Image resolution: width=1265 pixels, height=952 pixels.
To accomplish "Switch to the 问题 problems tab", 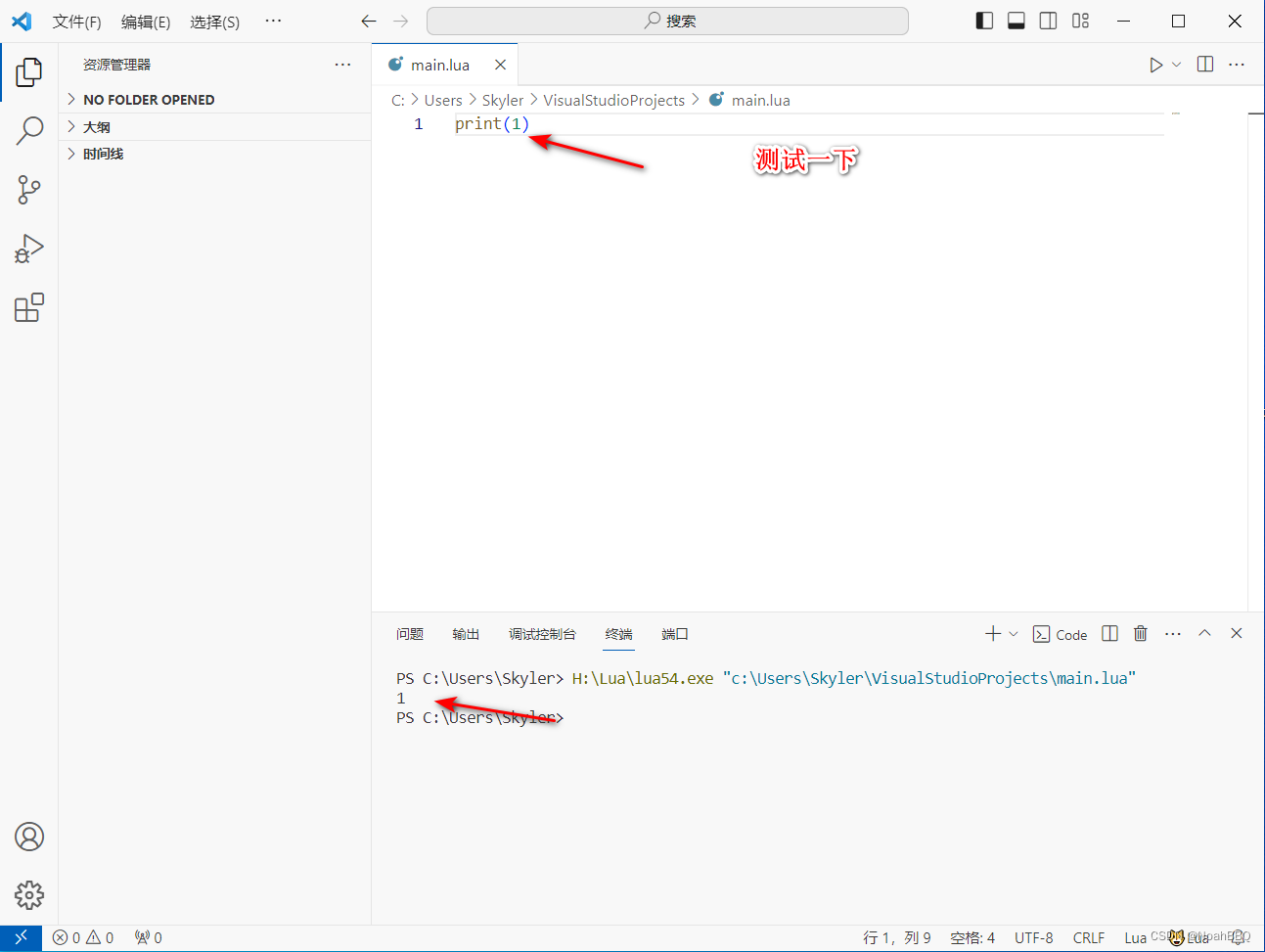I will click(410, 634).
